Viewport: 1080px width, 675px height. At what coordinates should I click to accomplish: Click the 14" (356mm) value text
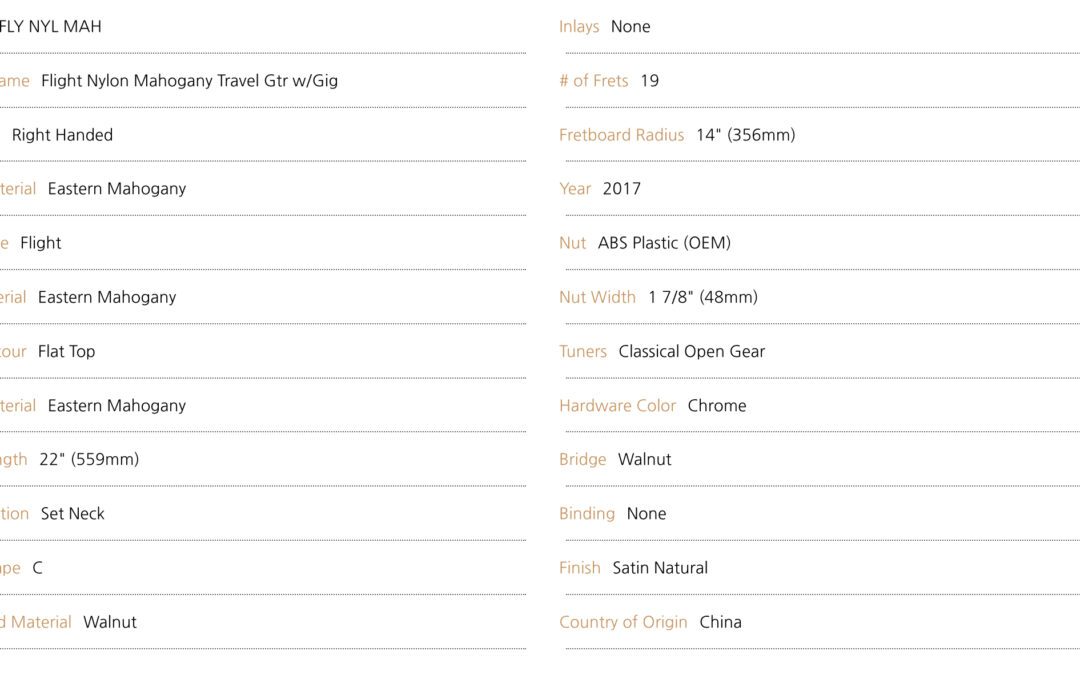745,135
